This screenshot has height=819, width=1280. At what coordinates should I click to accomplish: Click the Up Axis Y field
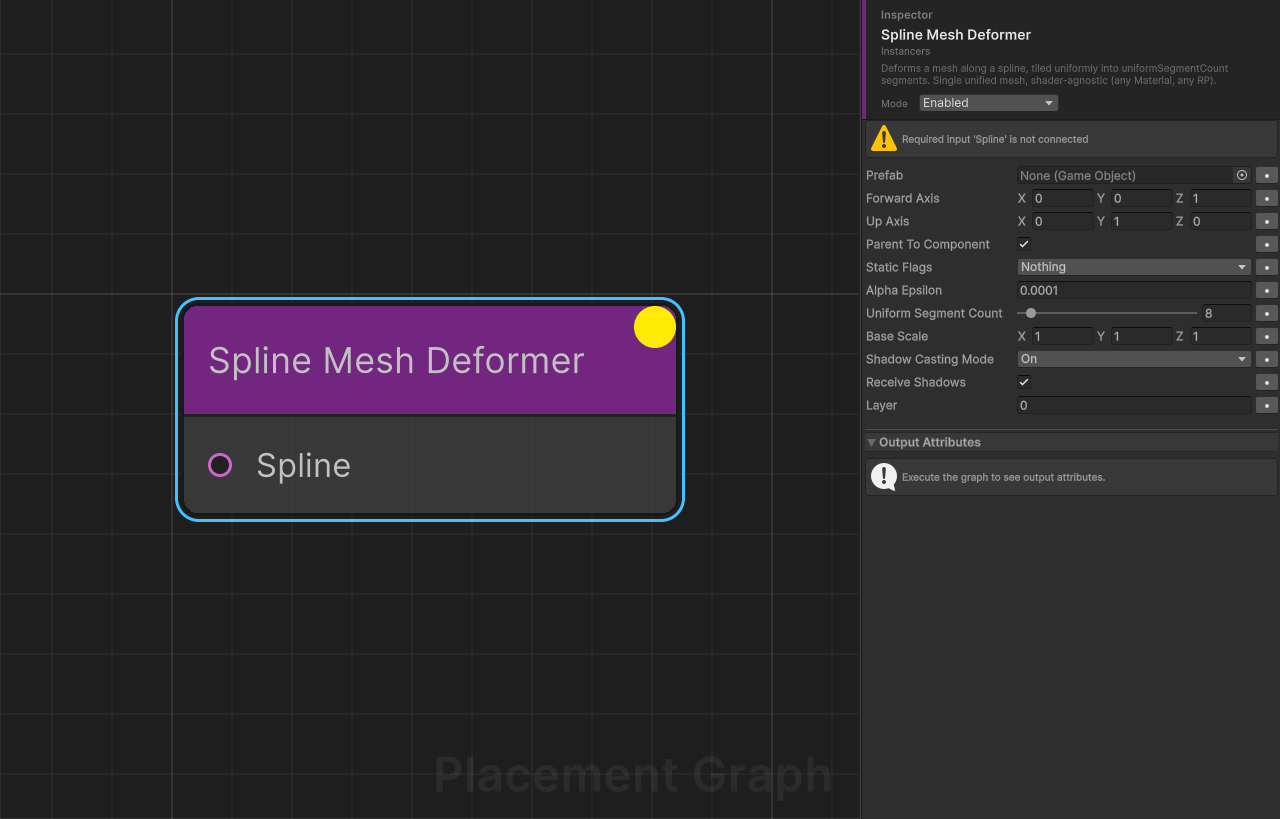click(x=1141, y=221)
